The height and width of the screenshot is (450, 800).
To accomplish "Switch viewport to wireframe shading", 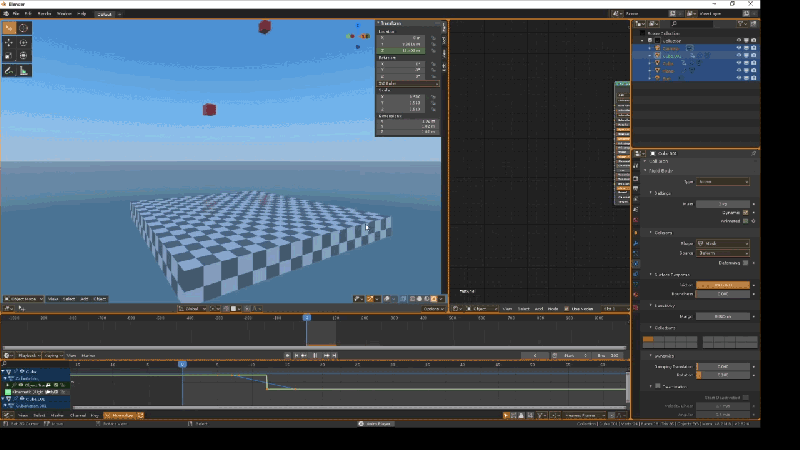I will point(412,299).
